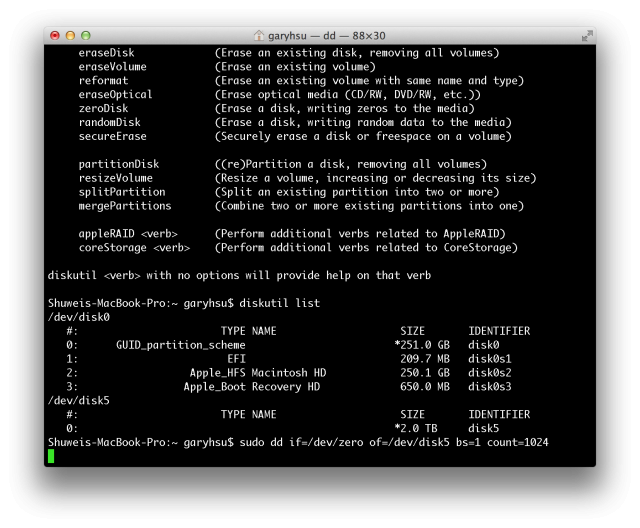The height and width of the screenshot is (528, 640).
Task: Click the '*2.0 TB' size value
Action: coord(416,428)
